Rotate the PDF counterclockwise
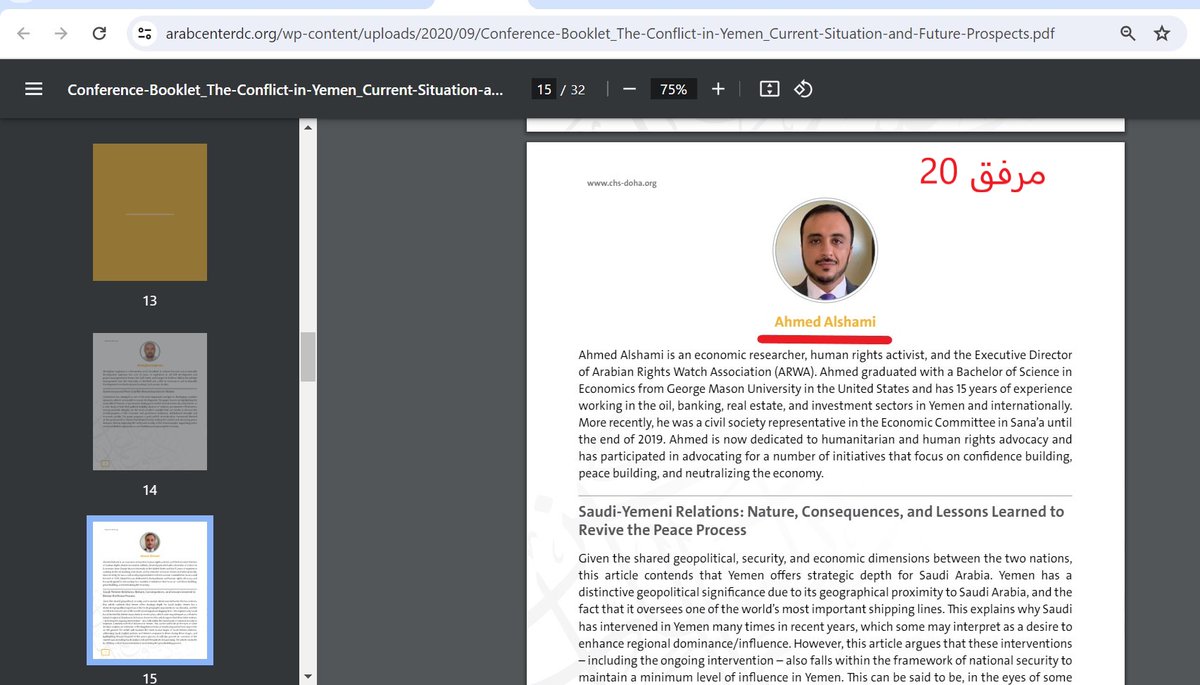 click(802, 89)
